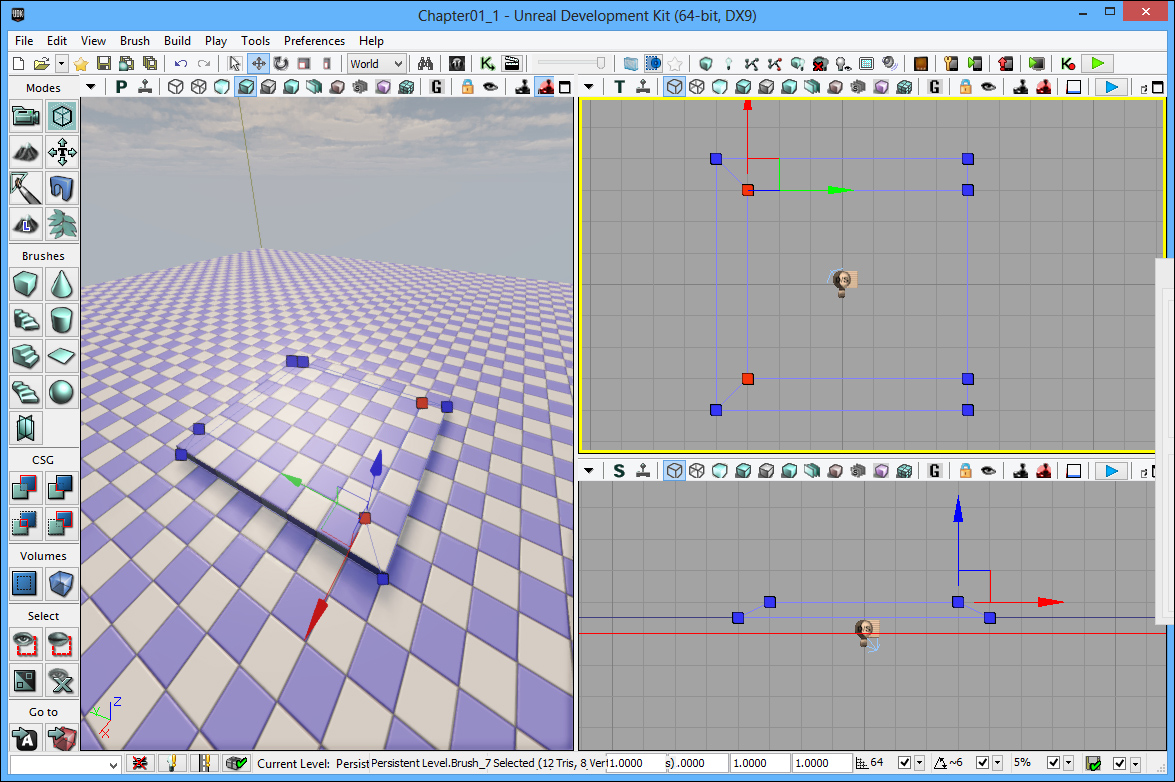Toggle the Top viewport eye visibility icon
1175x782 pixels.
coord(989,87)
